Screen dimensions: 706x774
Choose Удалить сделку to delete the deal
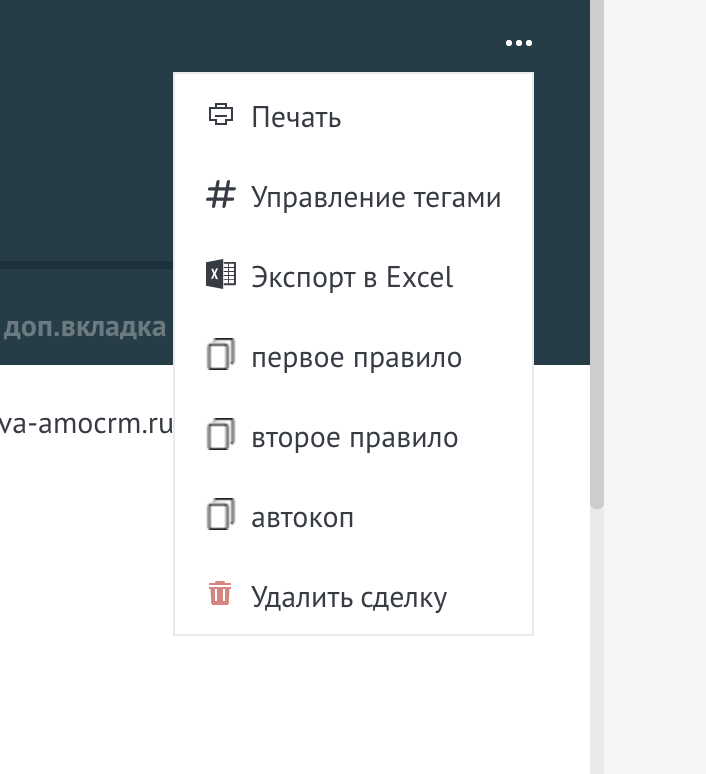[x=349, y=598]
